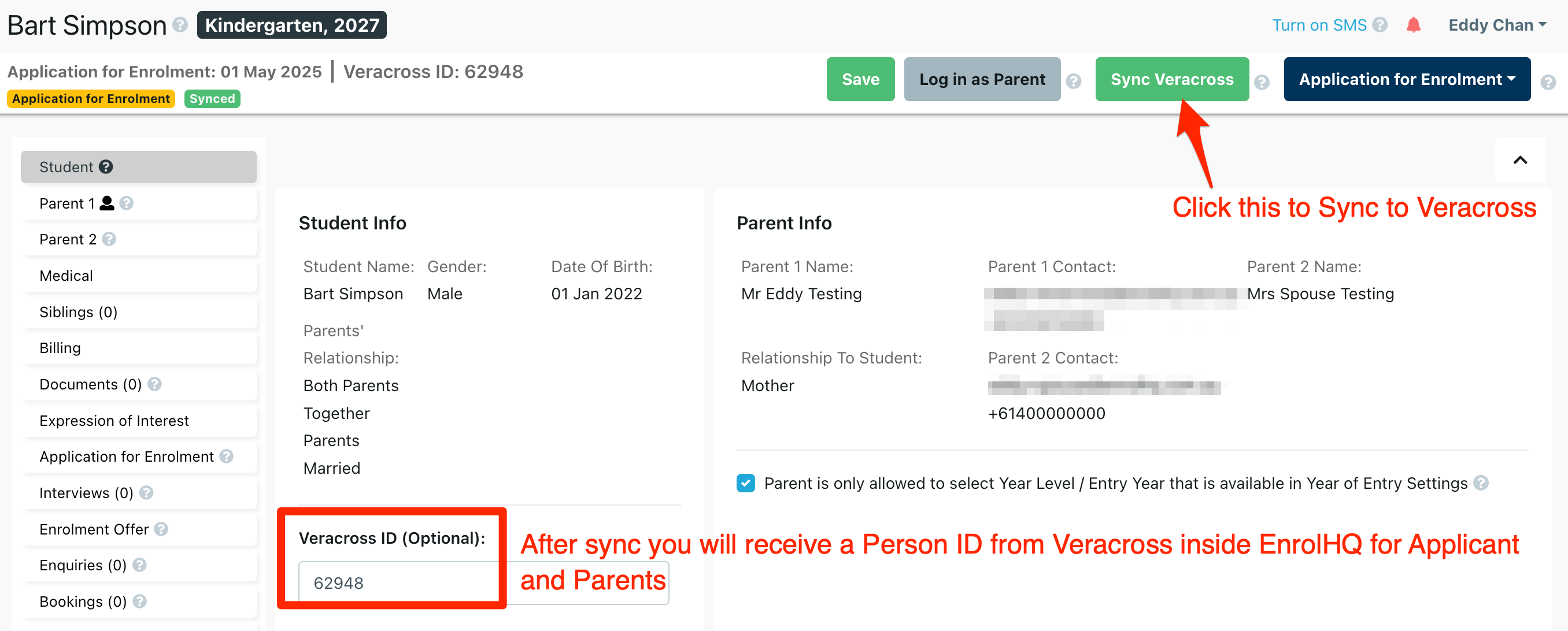Open Siblings (0) in the sidebar
1568x631 pixels.
(x=78, y=311)
